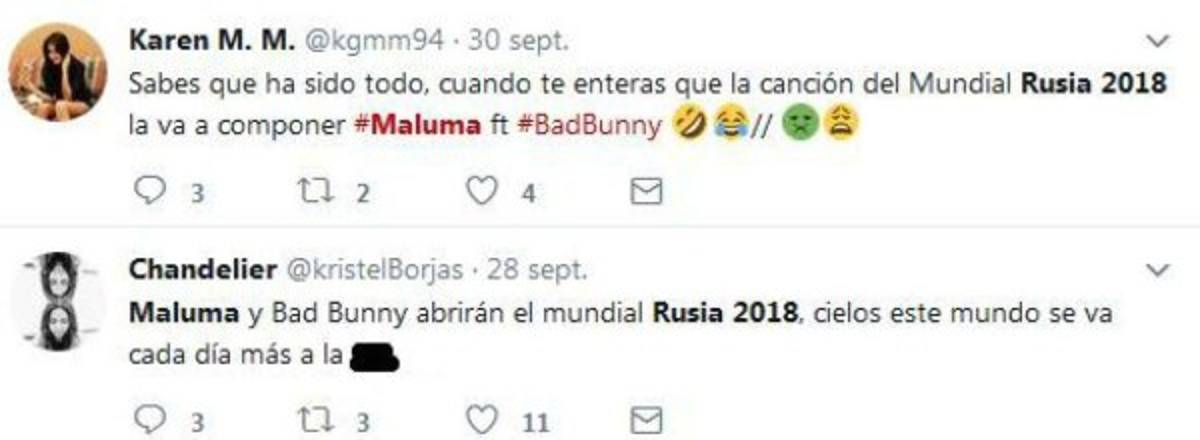Screen dimensions: 1200x440
Task: Click Karen M. M.'s profile picture
Action: coord(57,72)
